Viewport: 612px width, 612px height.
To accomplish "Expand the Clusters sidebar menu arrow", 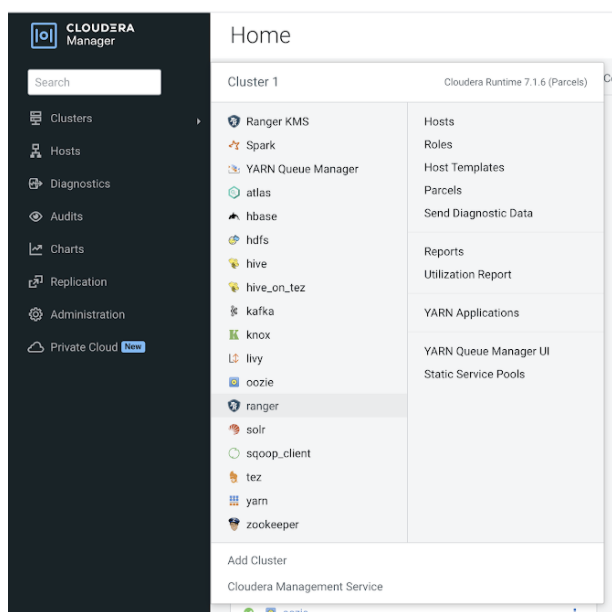I will click(198, 120).
